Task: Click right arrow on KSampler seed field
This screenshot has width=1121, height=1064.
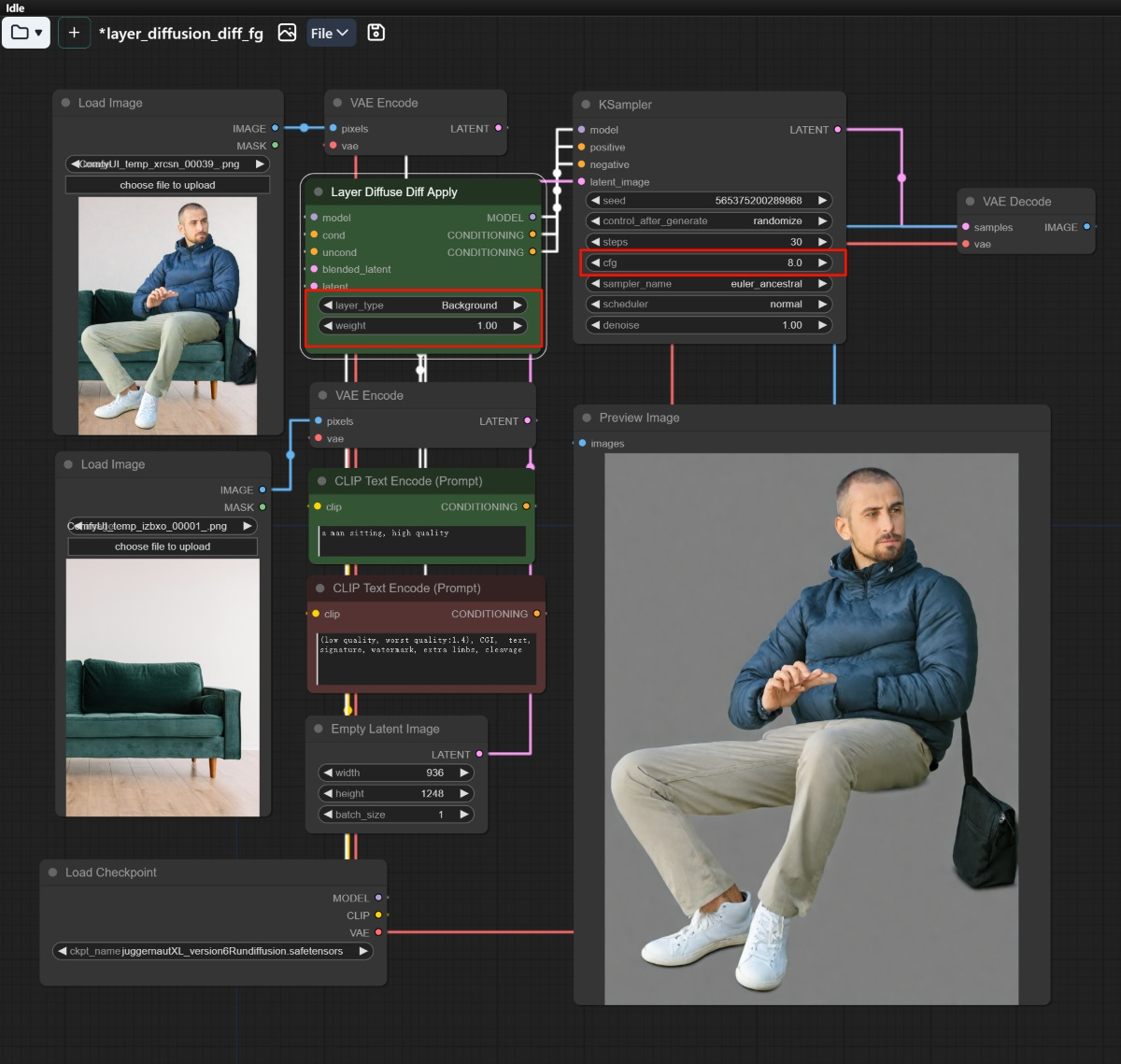Action: point(822,201)
